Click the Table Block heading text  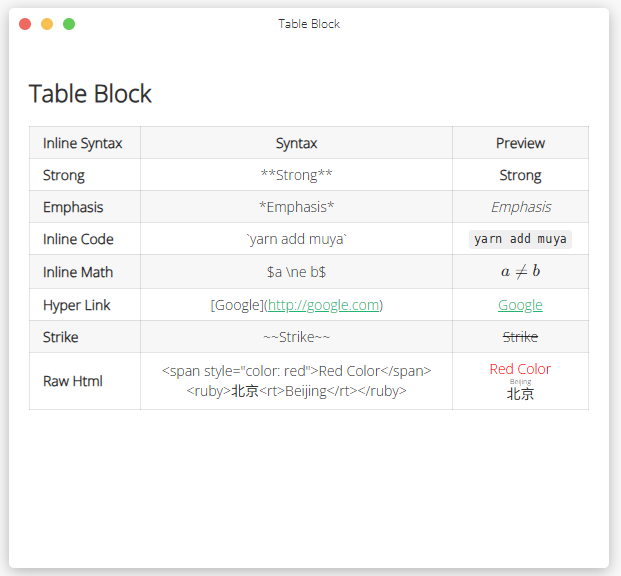click(x=90, y=94)
